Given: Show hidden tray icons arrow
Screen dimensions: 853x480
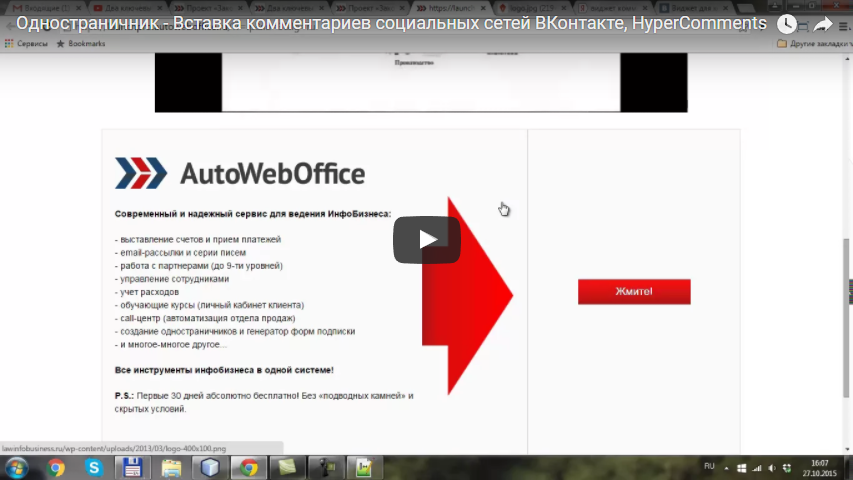Looking at the screenshot, I should click(726, 468).
